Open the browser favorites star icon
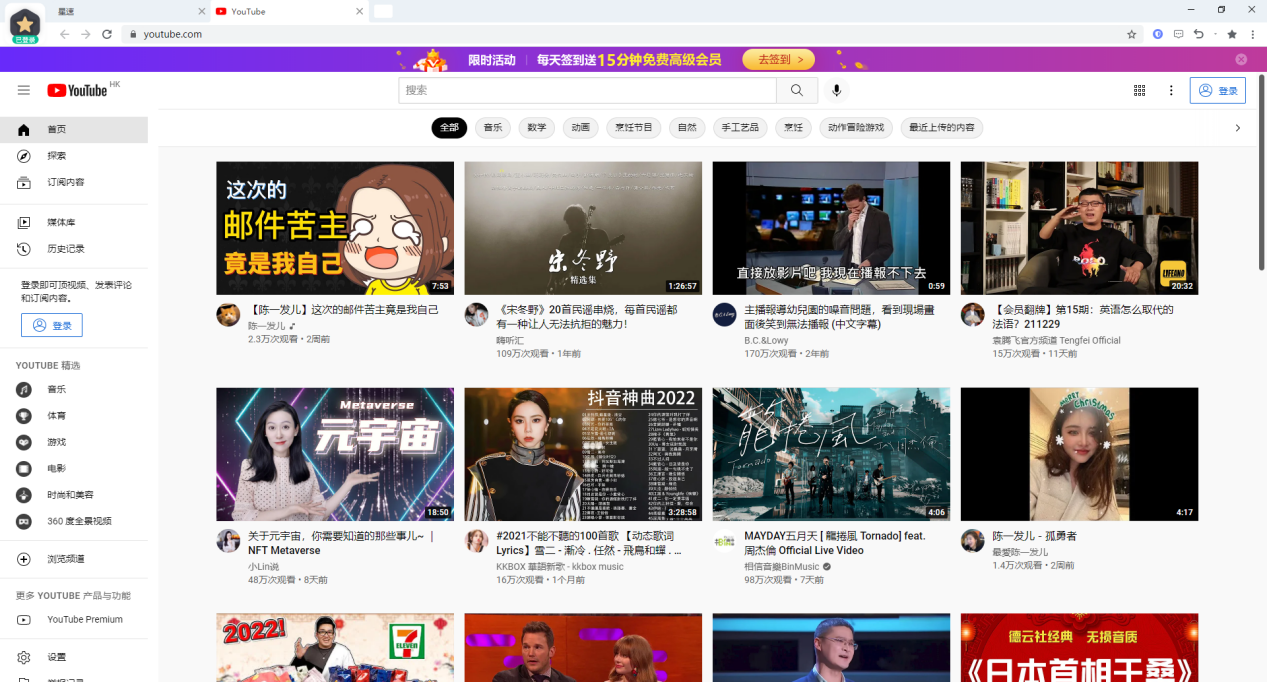The height and width of the screenshot is (682, 1267). tap(1232, 34)
